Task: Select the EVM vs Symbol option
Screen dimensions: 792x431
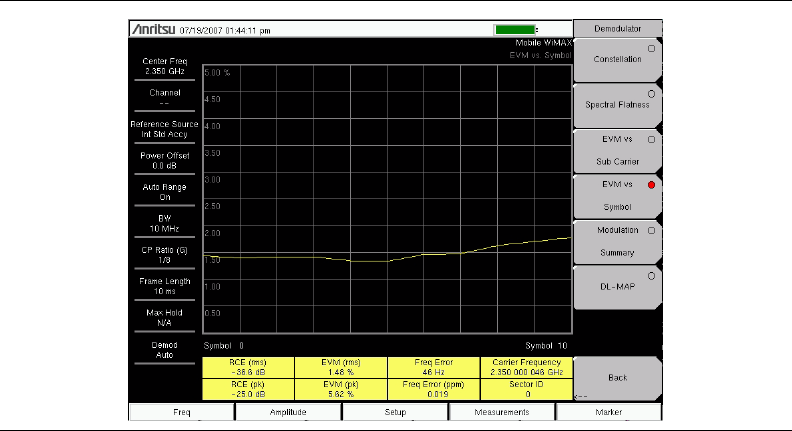Action: [x=617, y=194]
